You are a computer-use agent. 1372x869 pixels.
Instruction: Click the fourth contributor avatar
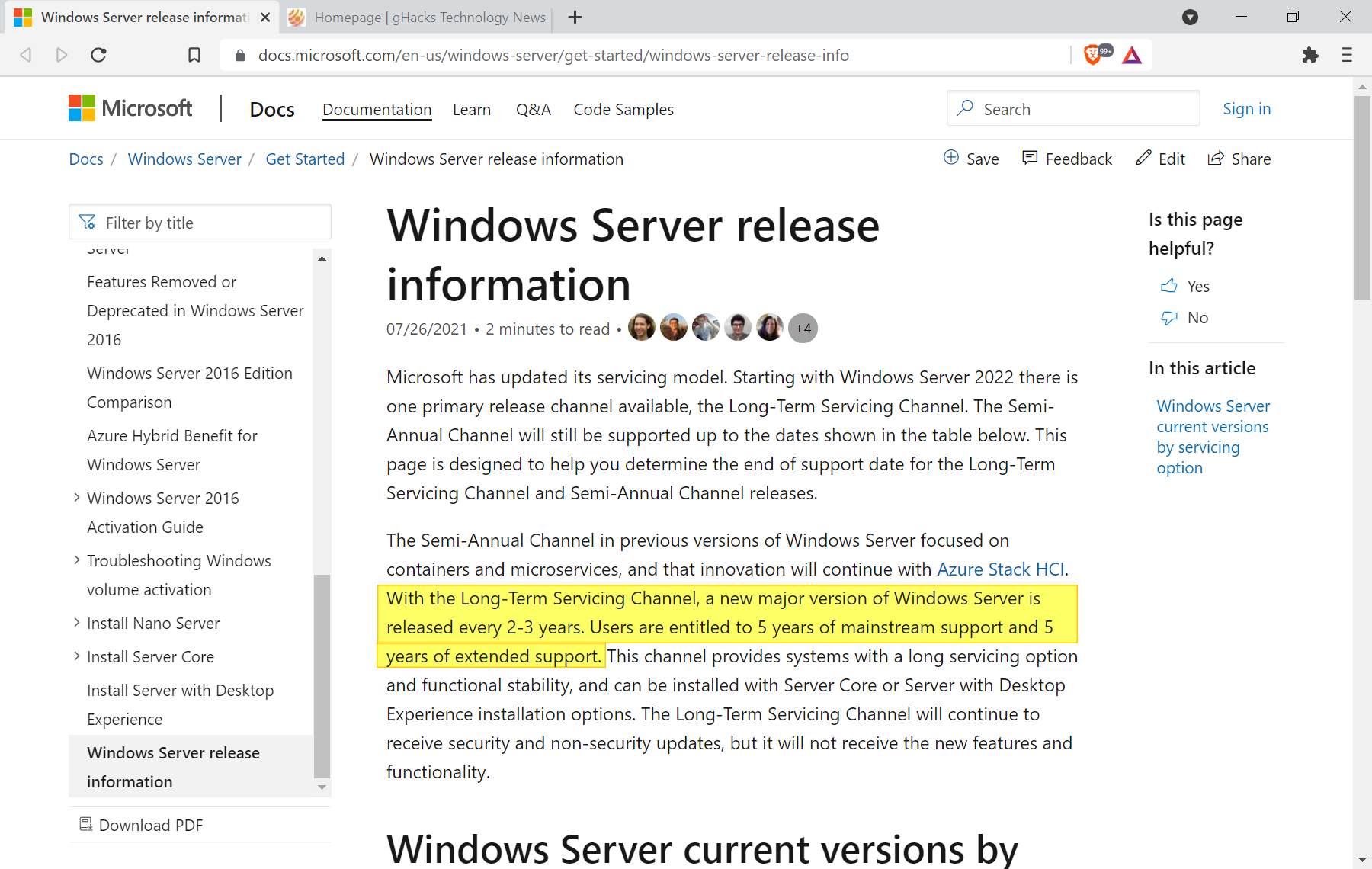[738, 328]
